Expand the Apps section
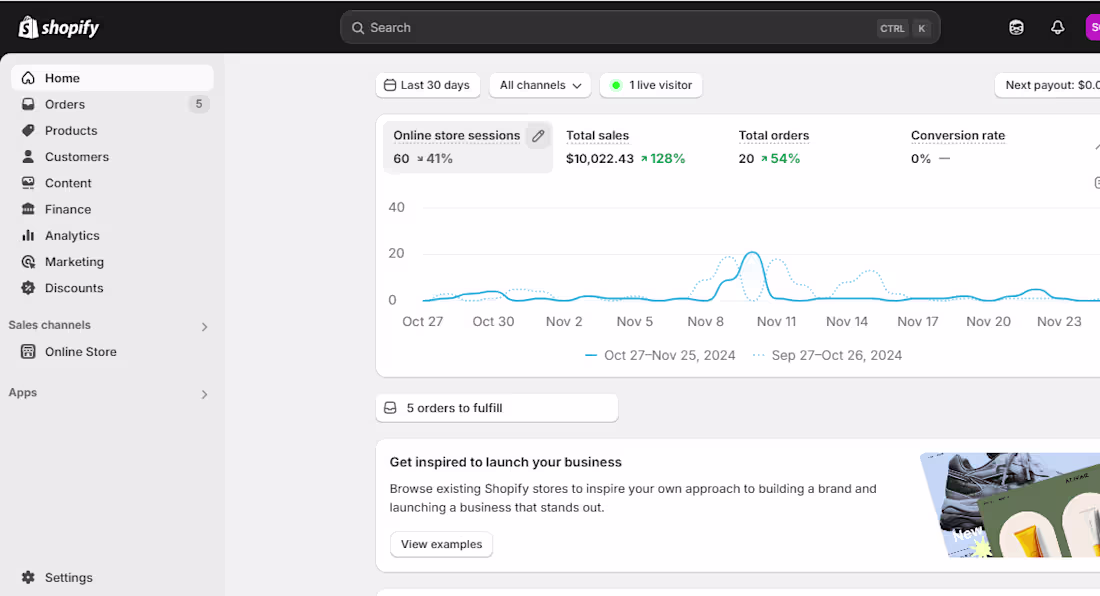 tap(204, 394)
